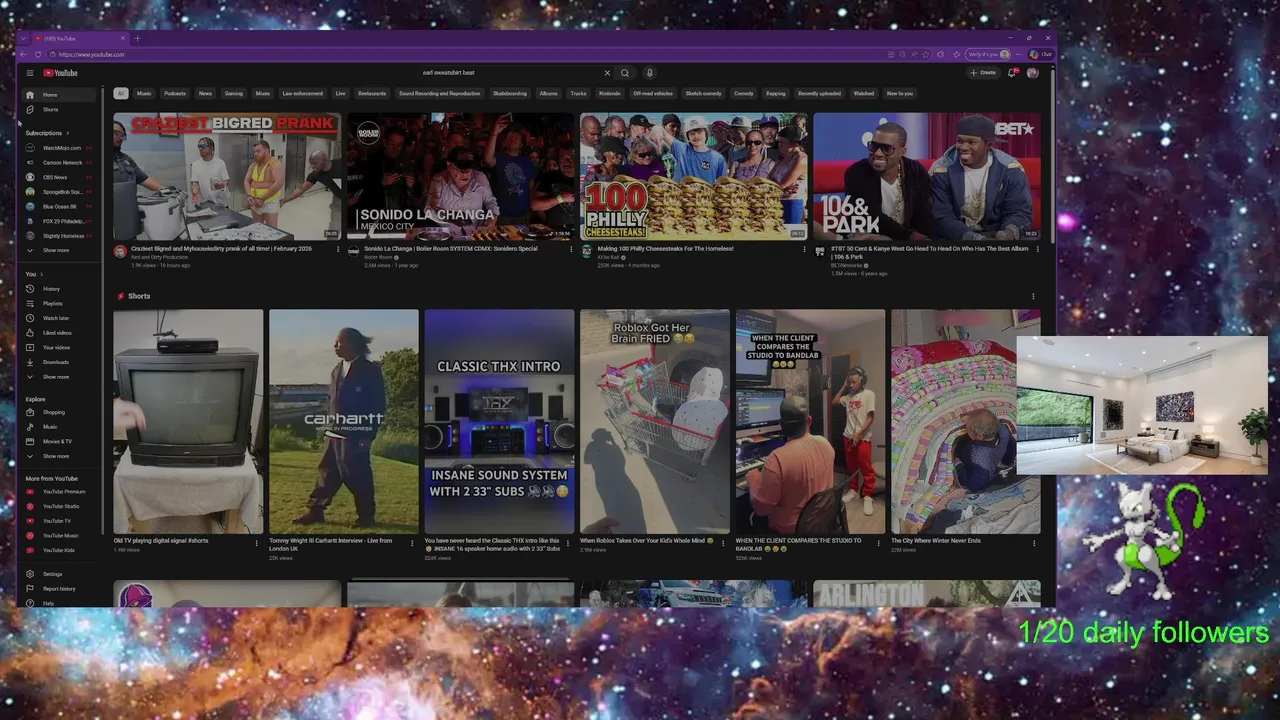
Task: Open the Subscriptions section chevron
Action: 68,133
